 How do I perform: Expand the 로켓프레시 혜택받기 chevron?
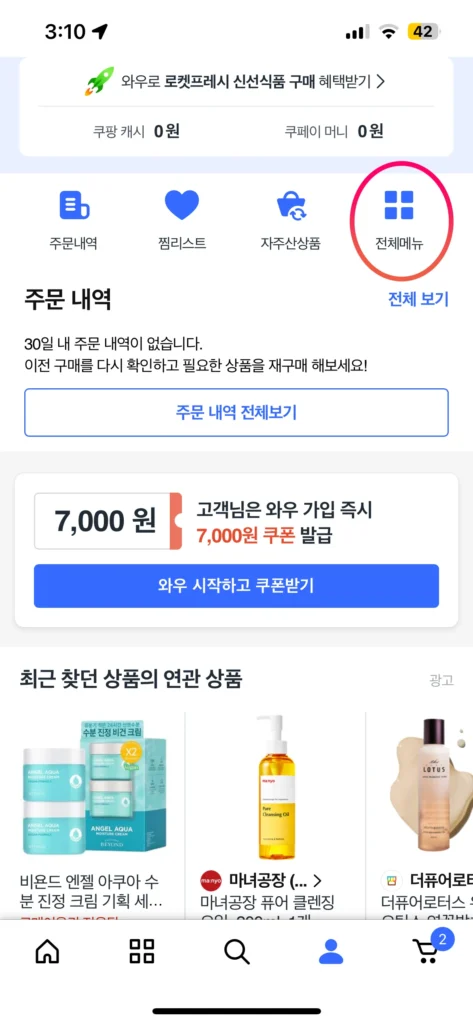[x=380, y=82]
